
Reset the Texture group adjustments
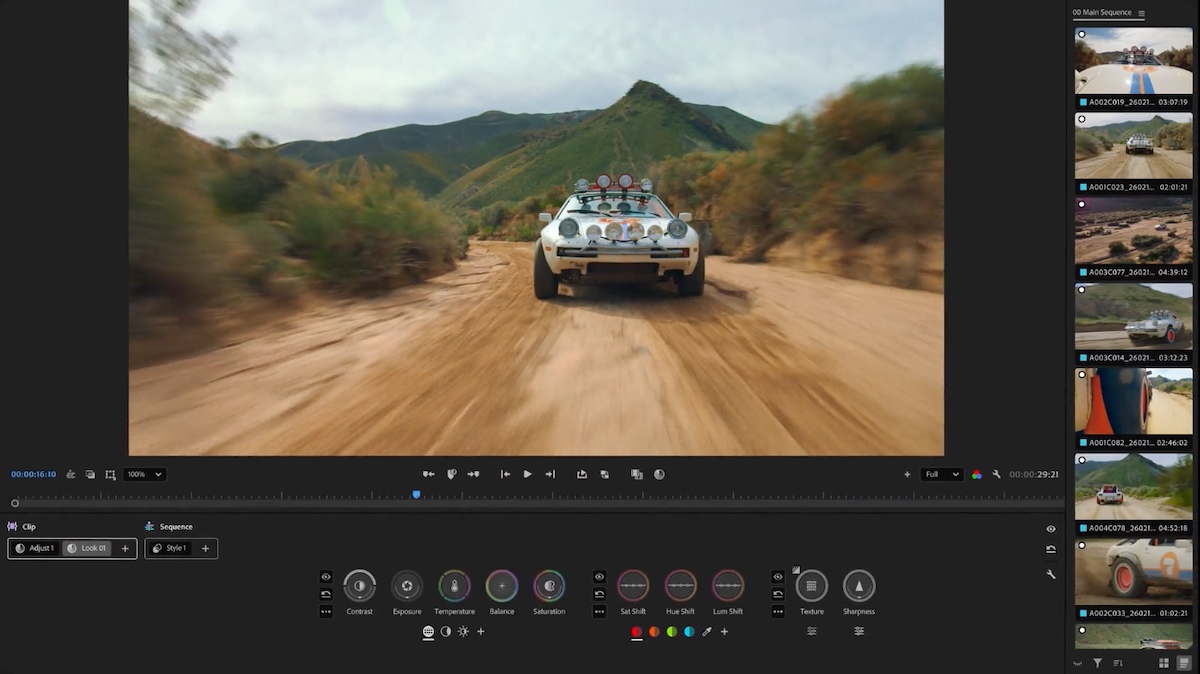click(x=778, y=594)
